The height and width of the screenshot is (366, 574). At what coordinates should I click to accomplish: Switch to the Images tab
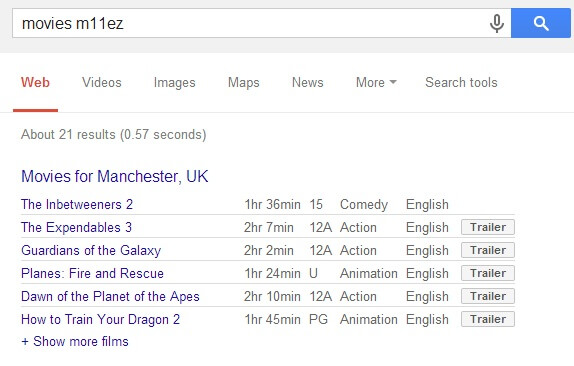coord(175,82)
